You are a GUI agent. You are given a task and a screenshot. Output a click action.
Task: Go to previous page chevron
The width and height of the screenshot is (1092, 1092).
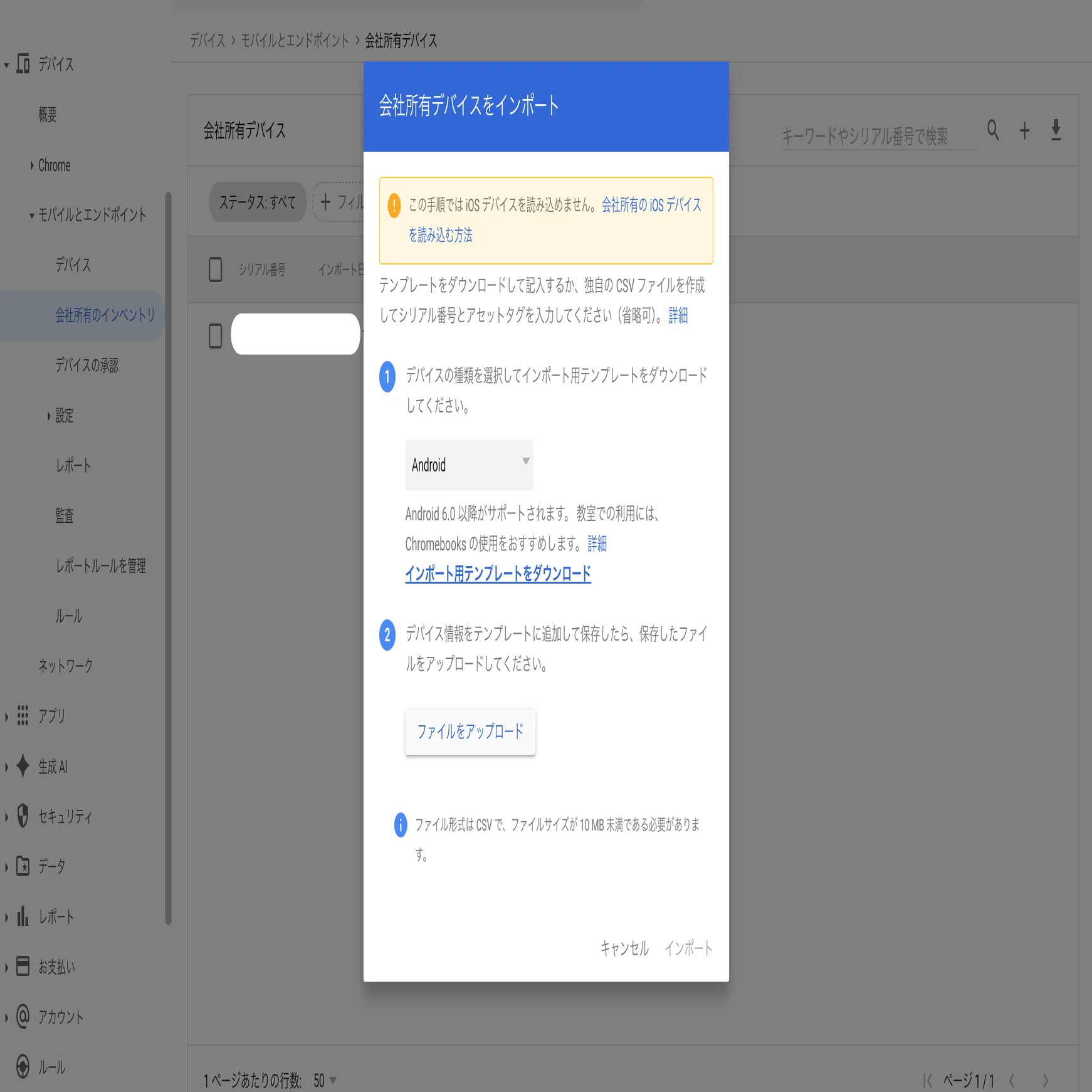click(1012, 1080)
